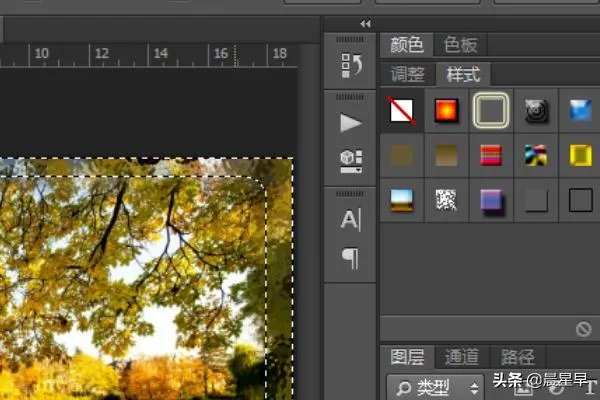Select the sunset sky style thumbnail
The width and height of the screenshot is (600, 400).
(404, 200)
